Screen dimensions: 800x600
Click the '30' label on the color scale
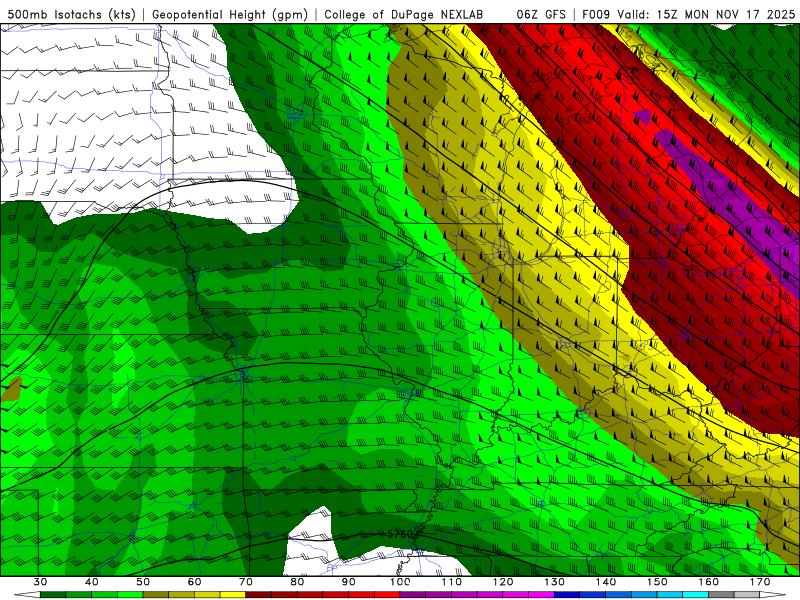pyautogui.click(x=40, y=582)
